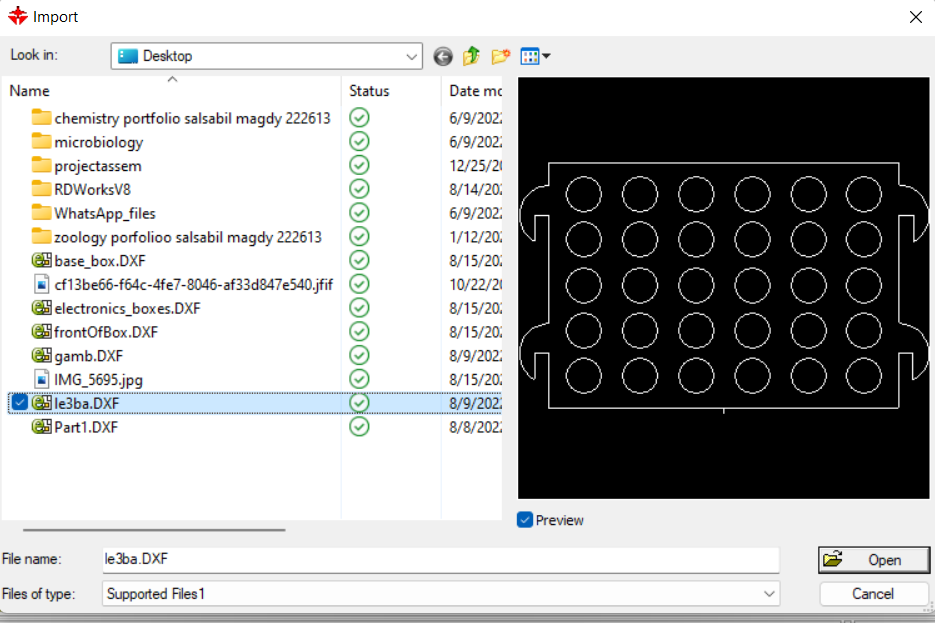Click into the File name text field
The image size is (935, 623).
click(440, 560)
